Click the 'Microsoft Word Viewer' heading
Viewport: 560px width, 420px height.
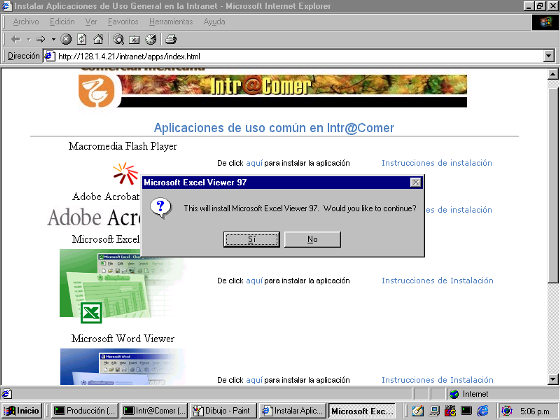(x=123, y=338)
